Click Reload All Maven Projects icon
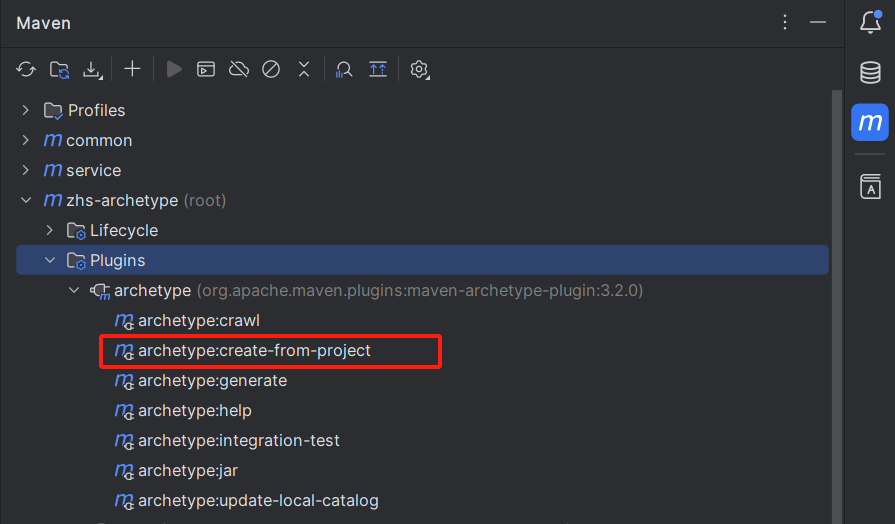Viewport: 895px width, 524px height. (26, 69)
